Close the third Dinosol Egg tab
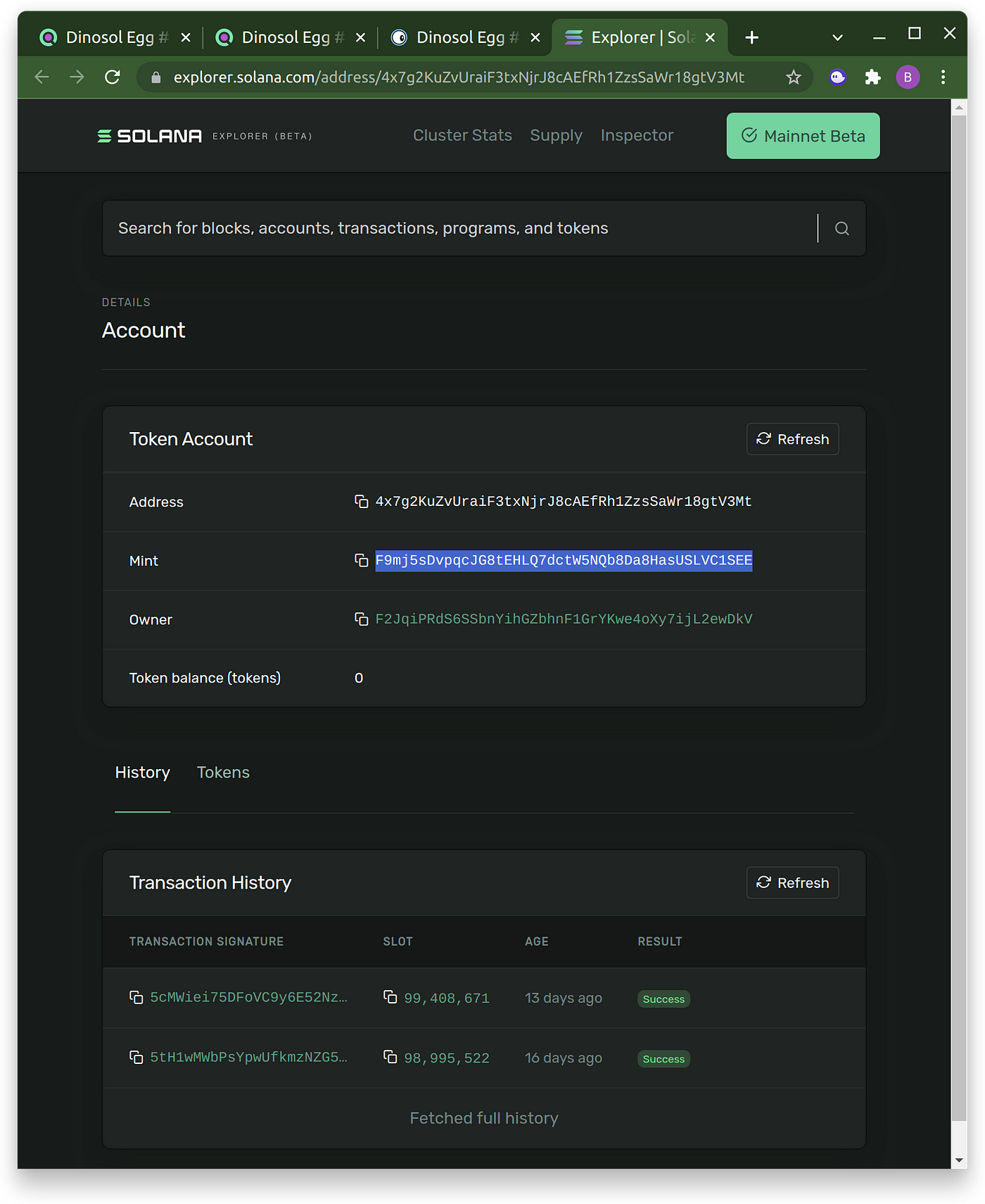The image size is (985, 1204). [x=535, y=37]
